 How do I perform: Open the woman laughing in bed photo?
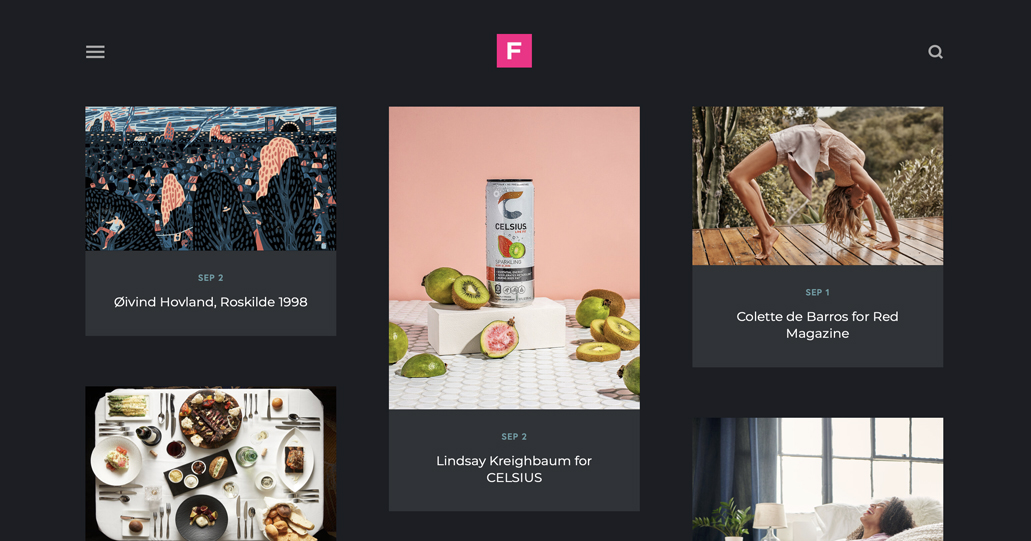(817, 479)
